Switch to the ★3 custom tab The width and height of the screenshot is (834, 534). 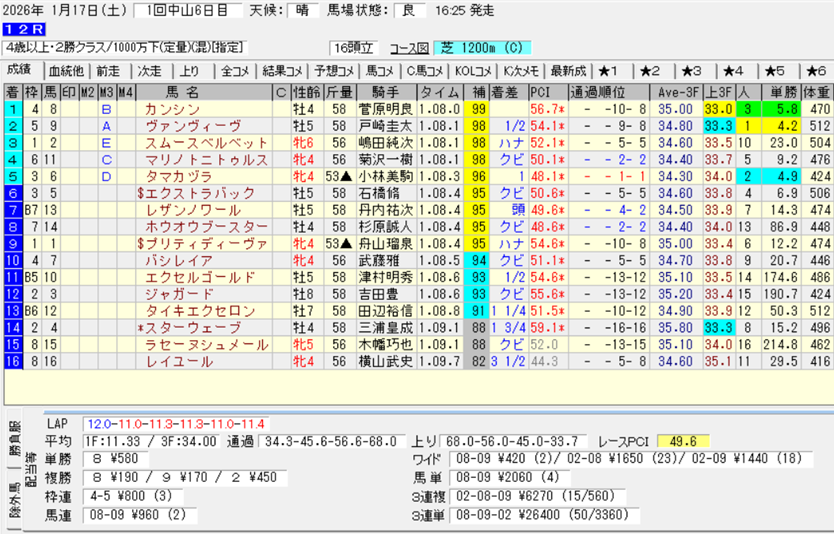click(x=692, y=71)
